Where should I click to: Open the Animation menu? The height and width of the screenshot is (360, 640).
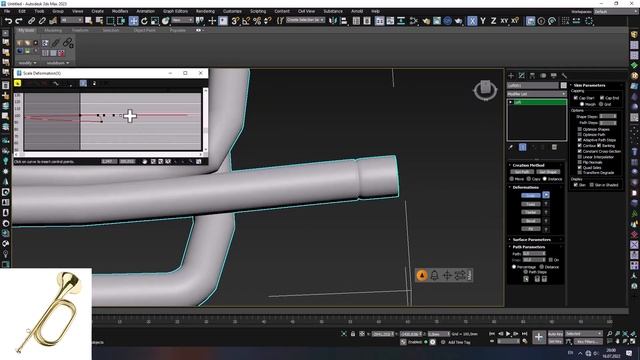click(146, 11)
